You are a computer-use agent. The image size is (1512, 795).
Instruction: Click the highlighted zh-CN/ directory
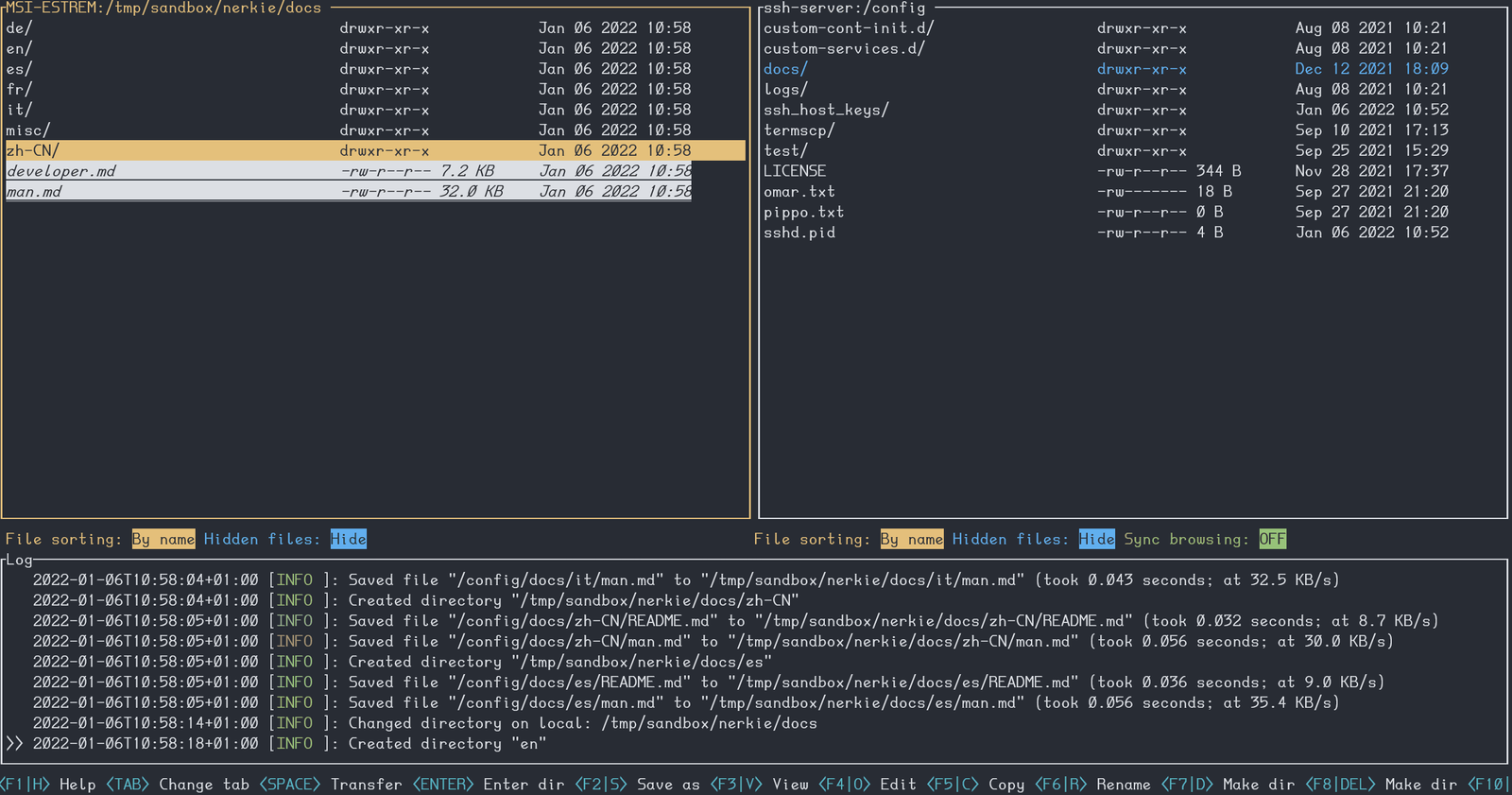click(375, 150)
